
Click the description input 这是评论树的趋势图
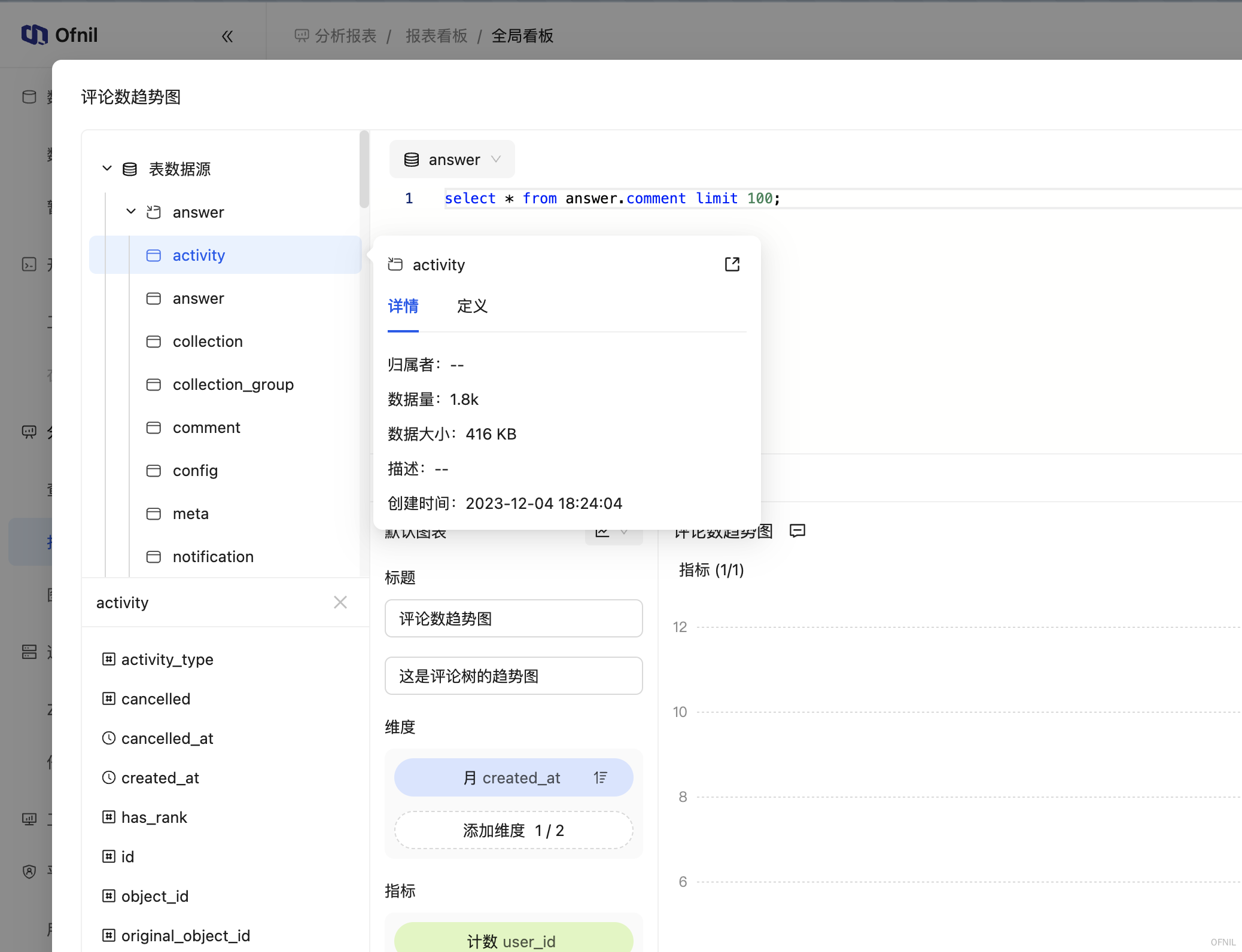[x=513, y=676]
